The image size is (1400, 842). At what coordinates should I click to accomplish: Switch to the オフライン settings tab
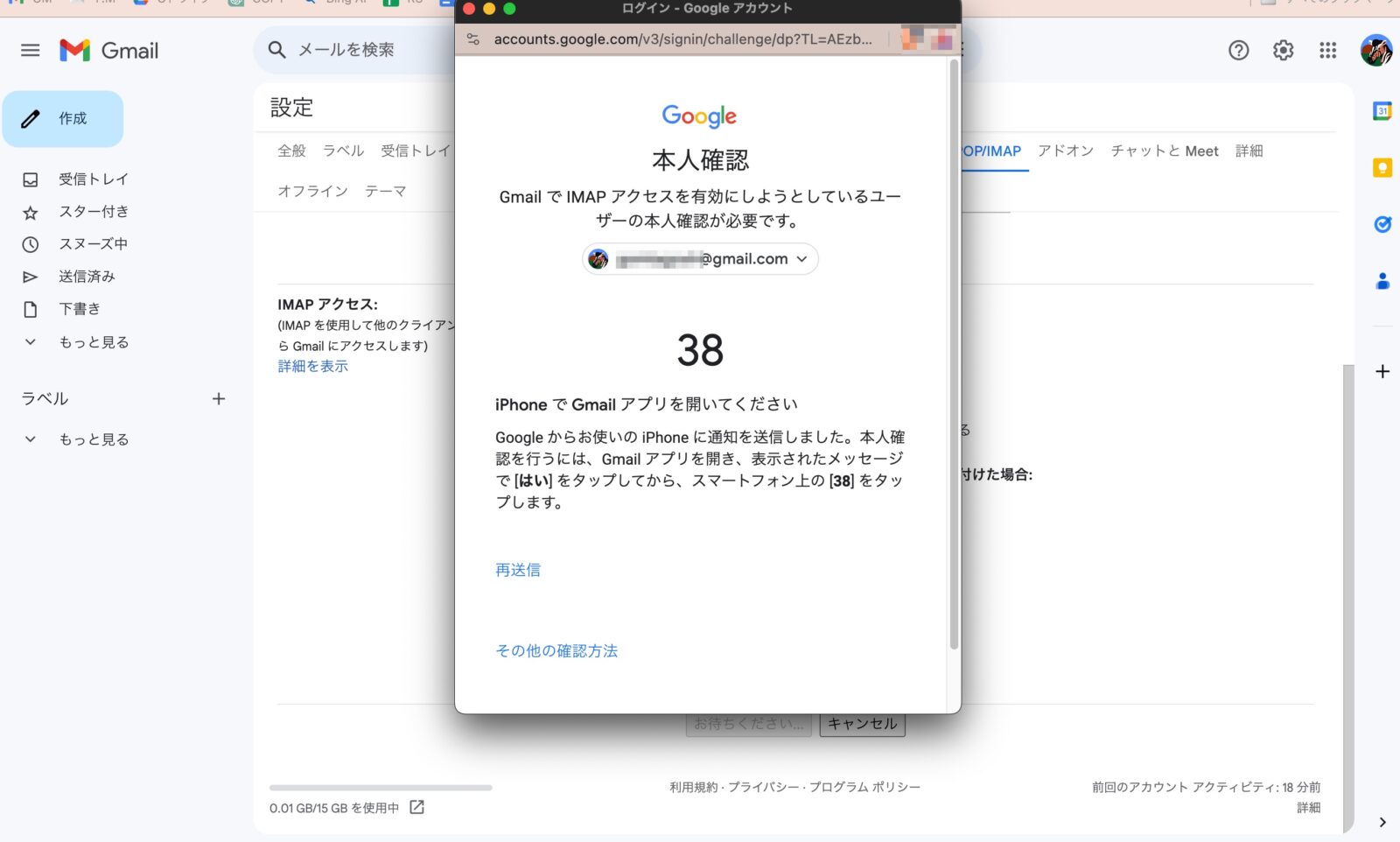pyautogui.click(x=312, y=191)
